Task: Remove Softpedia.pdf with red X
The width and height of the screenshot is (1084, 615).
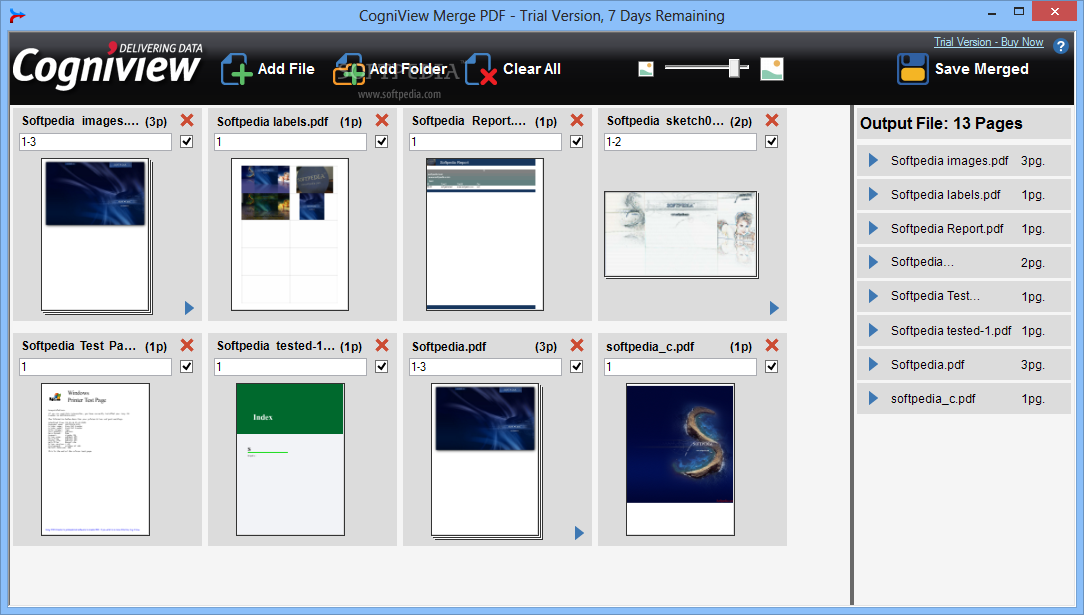Action: pos(577,346)
